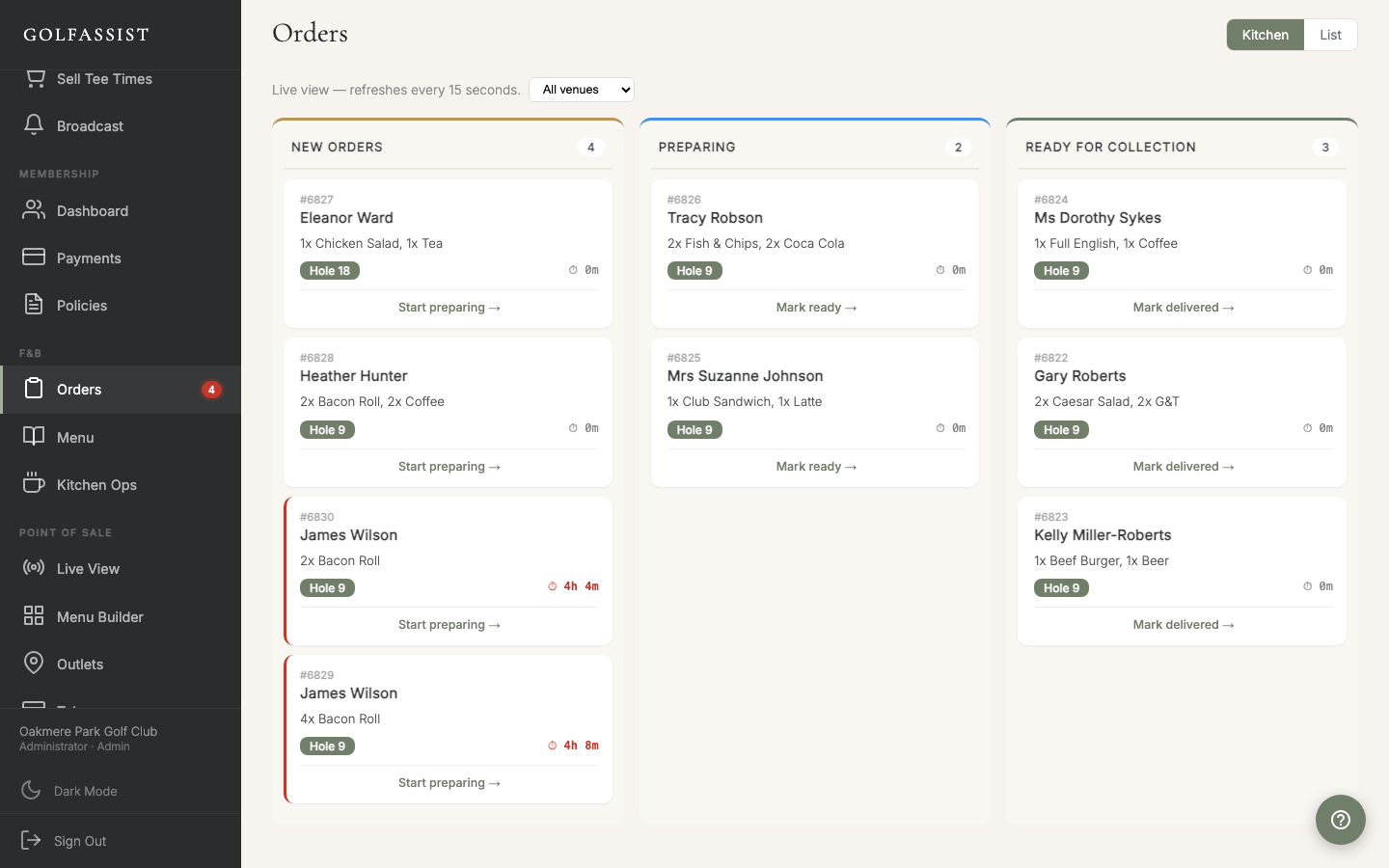Click the Orders shopping bag icon
This screenshot has width=1389, height=868.
[34, 390]
